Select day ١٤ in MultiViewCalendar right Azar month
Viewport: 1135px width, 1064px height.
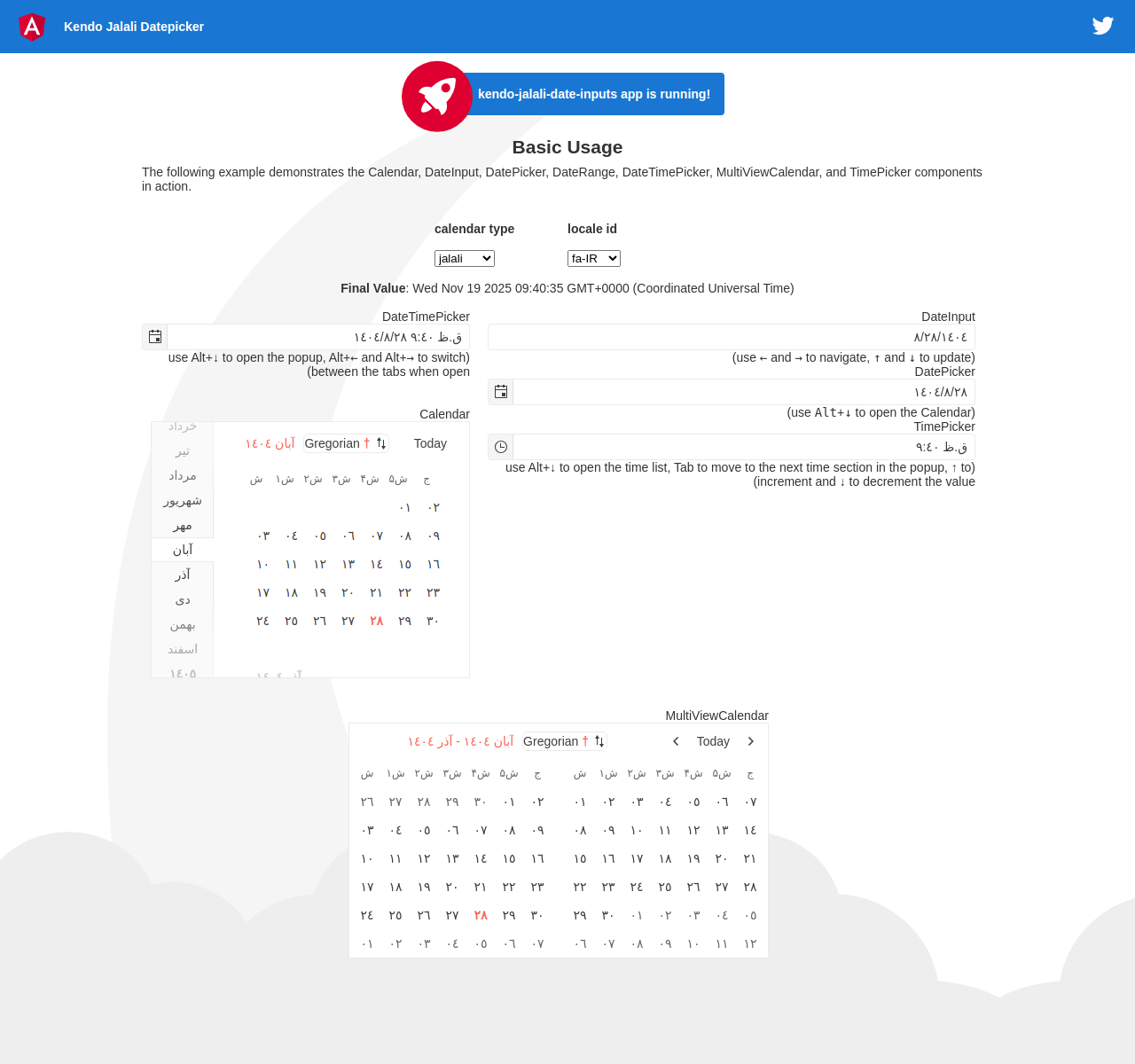tap(750, 830)
